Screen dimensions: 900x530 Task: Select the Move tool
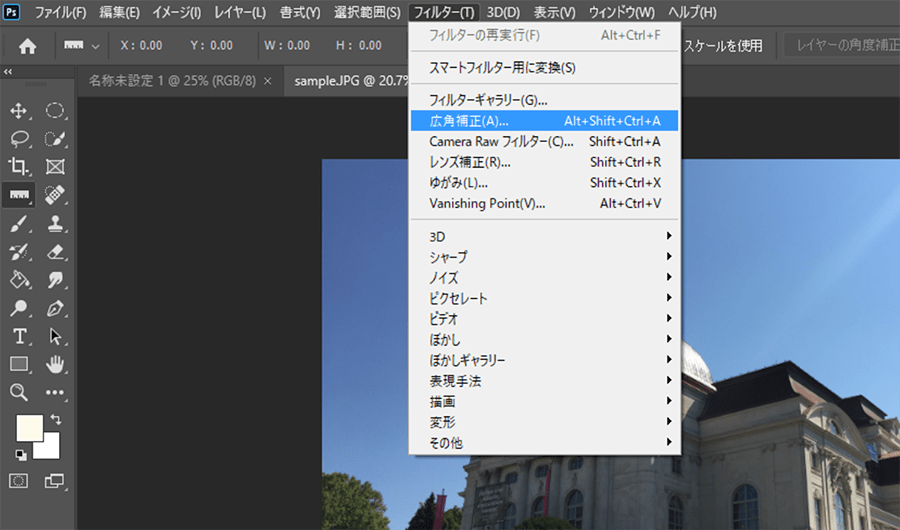click(x=19, y=111)
